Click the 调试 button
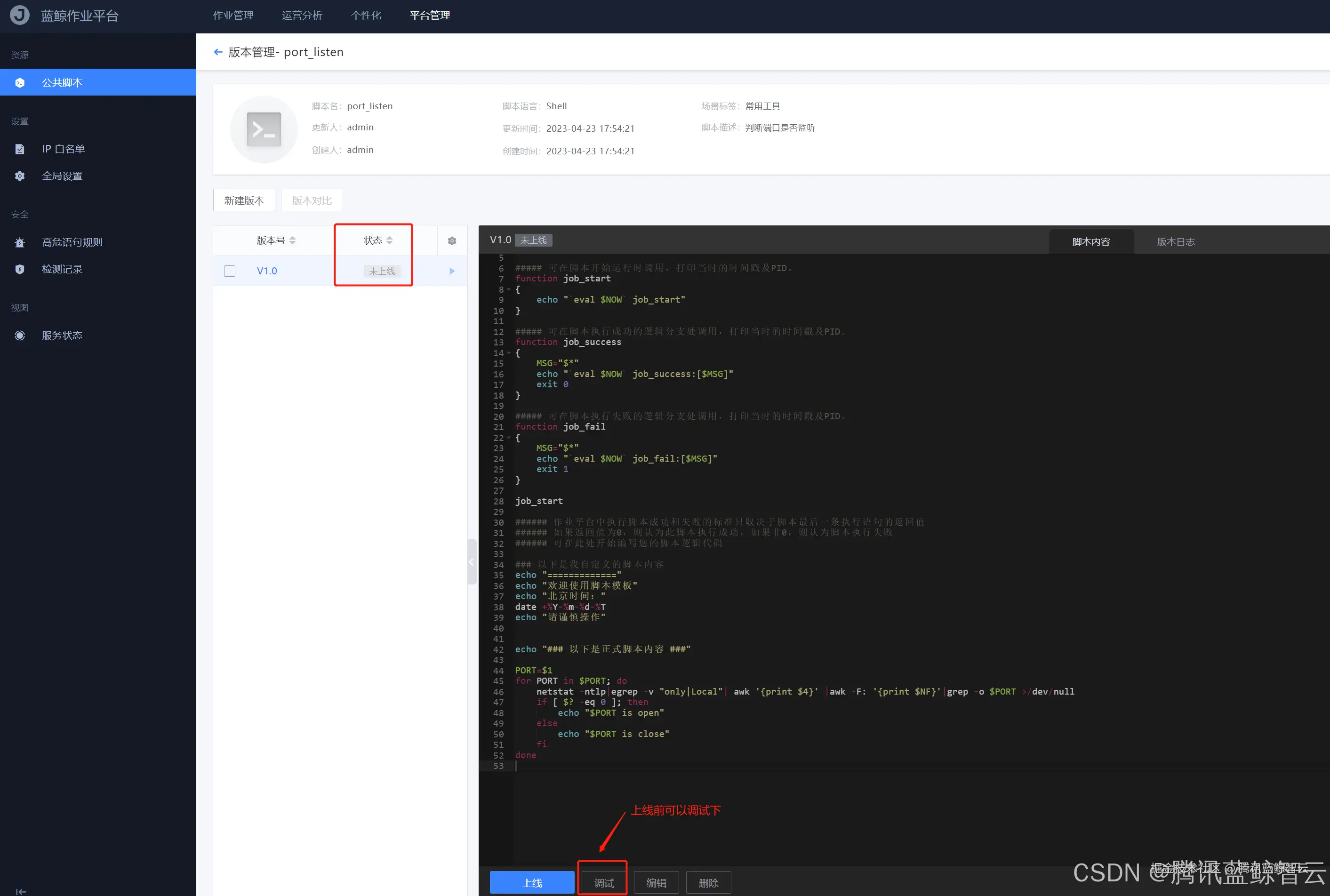Screen dimensions: 1330x896 pyautogui.click(x=603, y=882)
